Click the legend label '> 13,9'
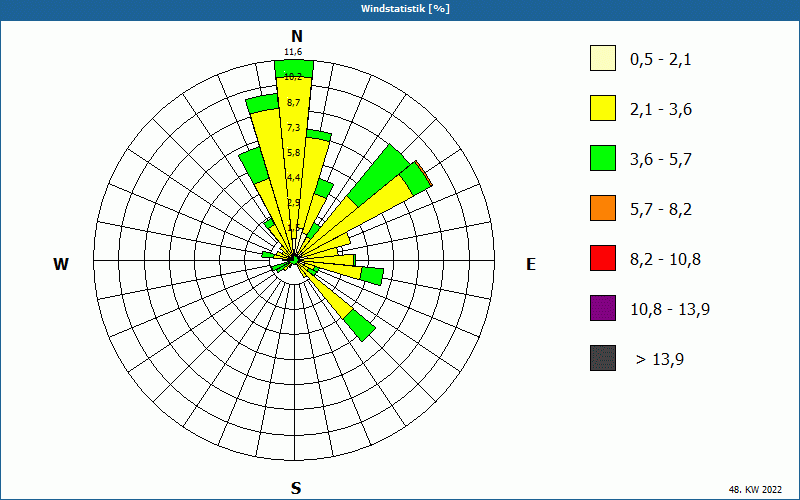Screen dimensions: 800x500 660,360
